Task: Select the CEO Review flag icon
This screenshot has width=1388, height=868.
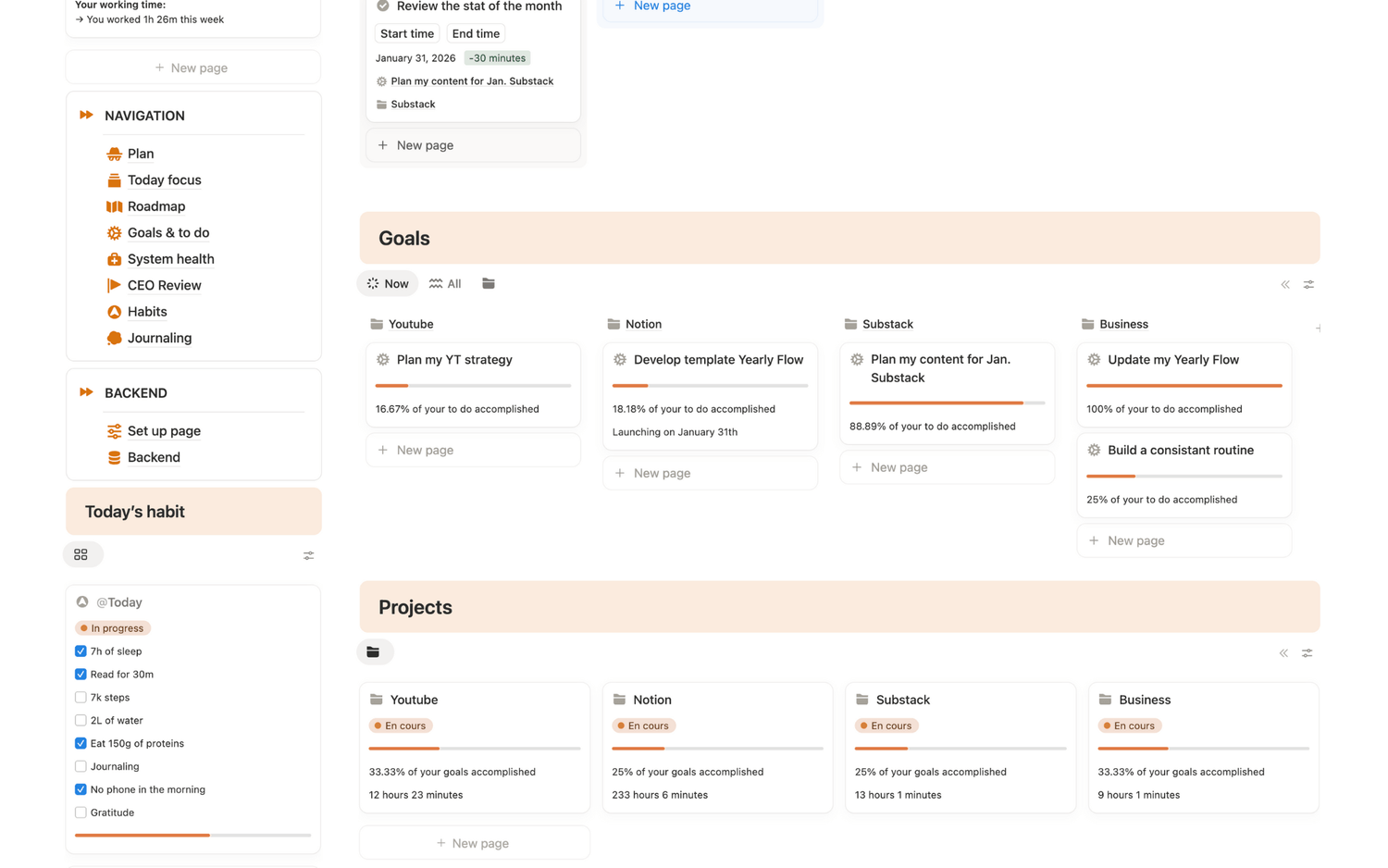Action: pos(112,285)
